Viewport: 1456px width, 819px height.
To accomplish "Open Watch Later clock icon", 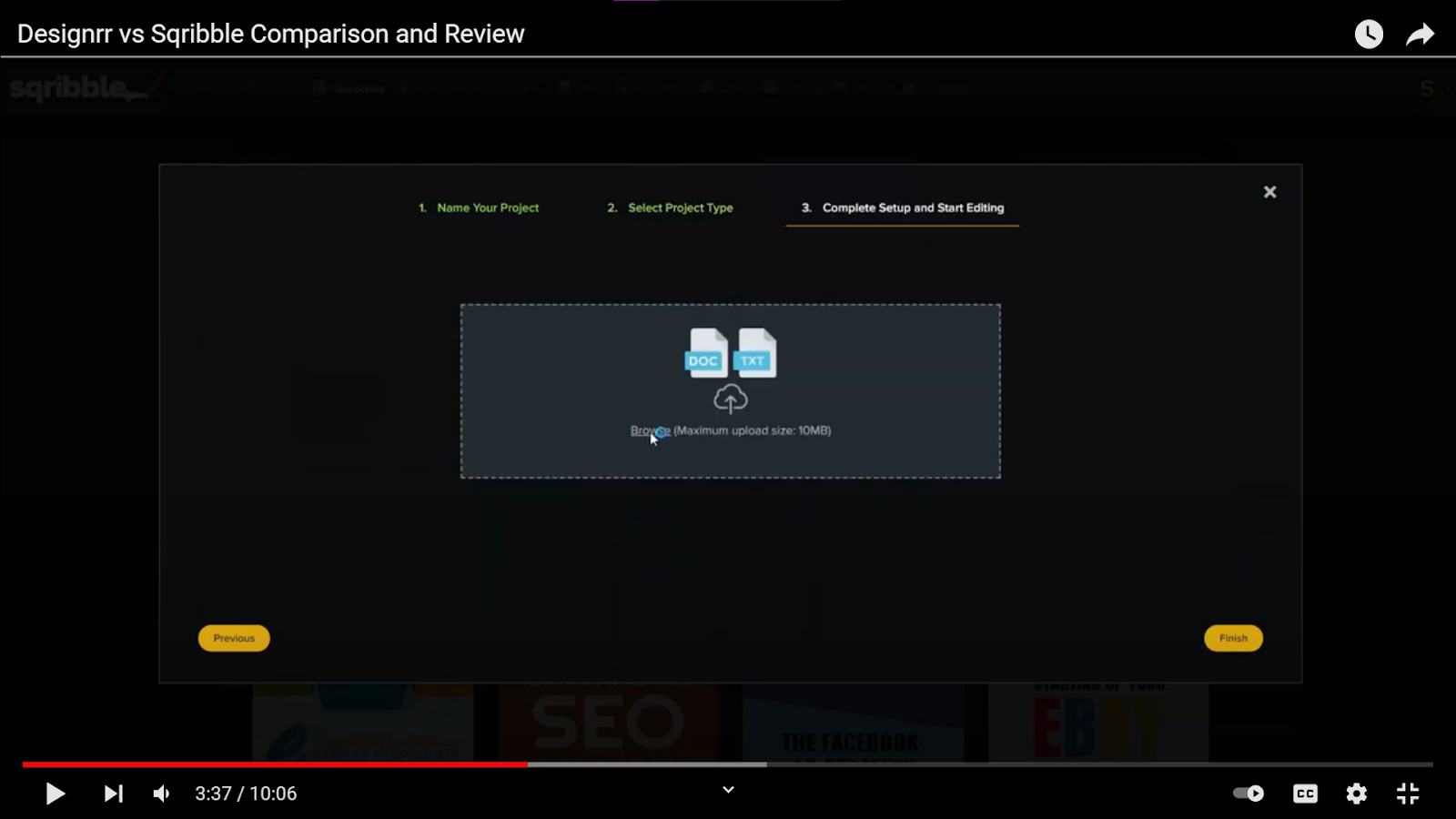I will [x=1369, y=35].
